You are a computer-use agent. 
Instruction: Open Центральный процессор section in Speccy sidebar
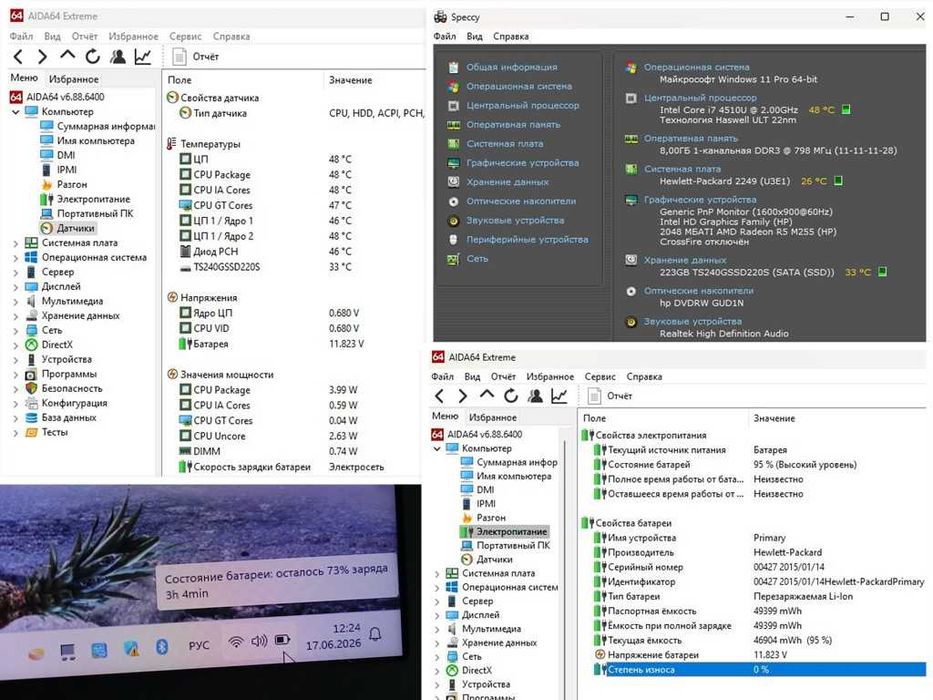[522, 105]
